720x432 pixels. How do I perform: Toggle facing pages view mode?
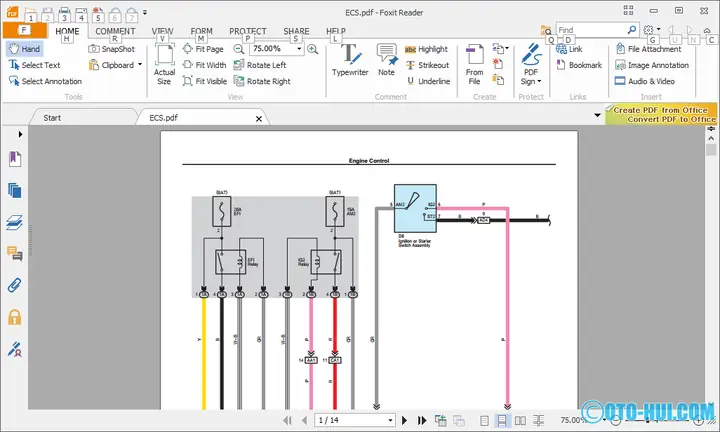click(520, 421)
